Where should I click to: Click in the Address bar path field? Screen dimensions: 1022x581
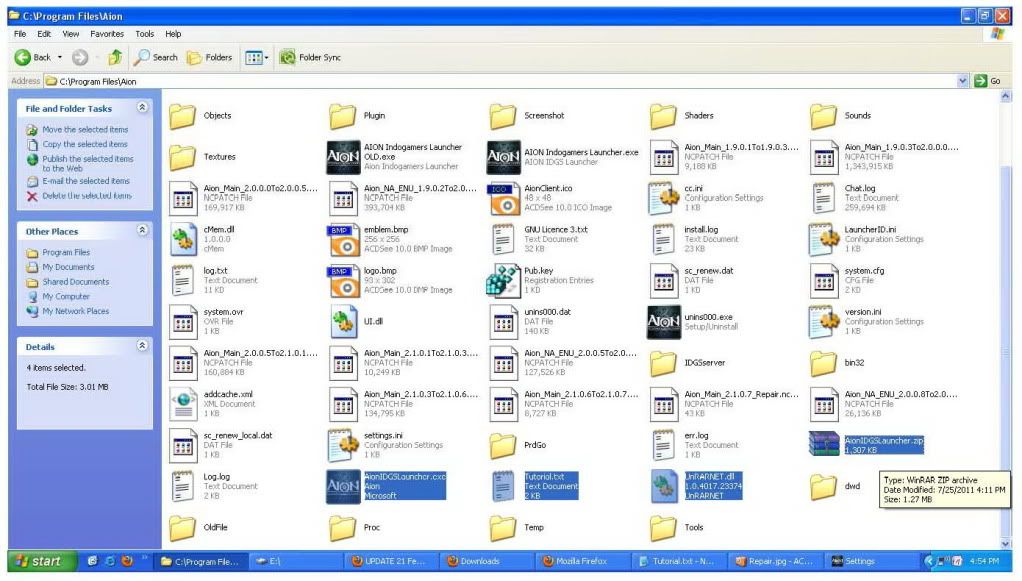(x=500, y=81)
